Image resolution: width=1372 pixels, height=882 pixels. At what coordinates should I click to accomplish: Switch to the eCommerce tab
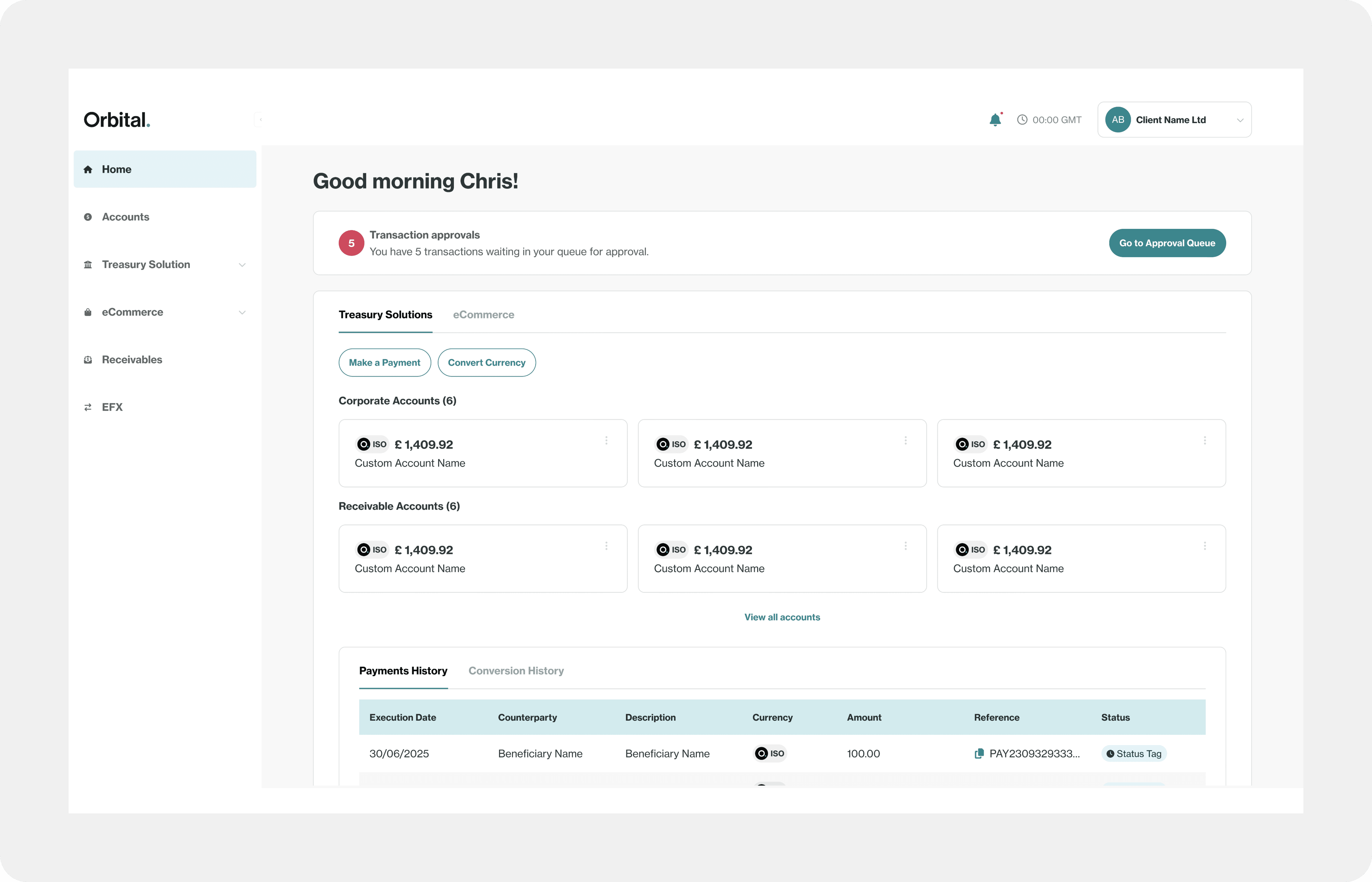pyautogui.click(x=483, y=314)
